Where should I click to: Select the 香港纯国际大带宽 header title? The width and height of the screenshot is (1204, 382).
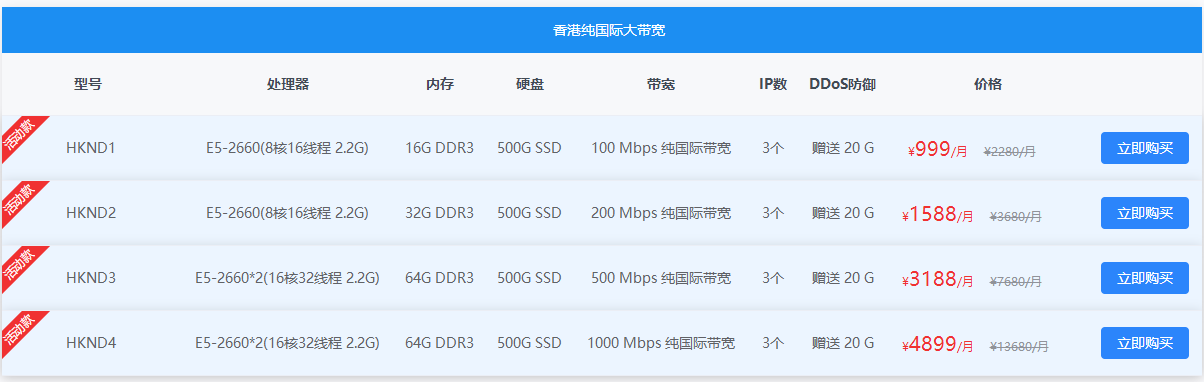609,30
